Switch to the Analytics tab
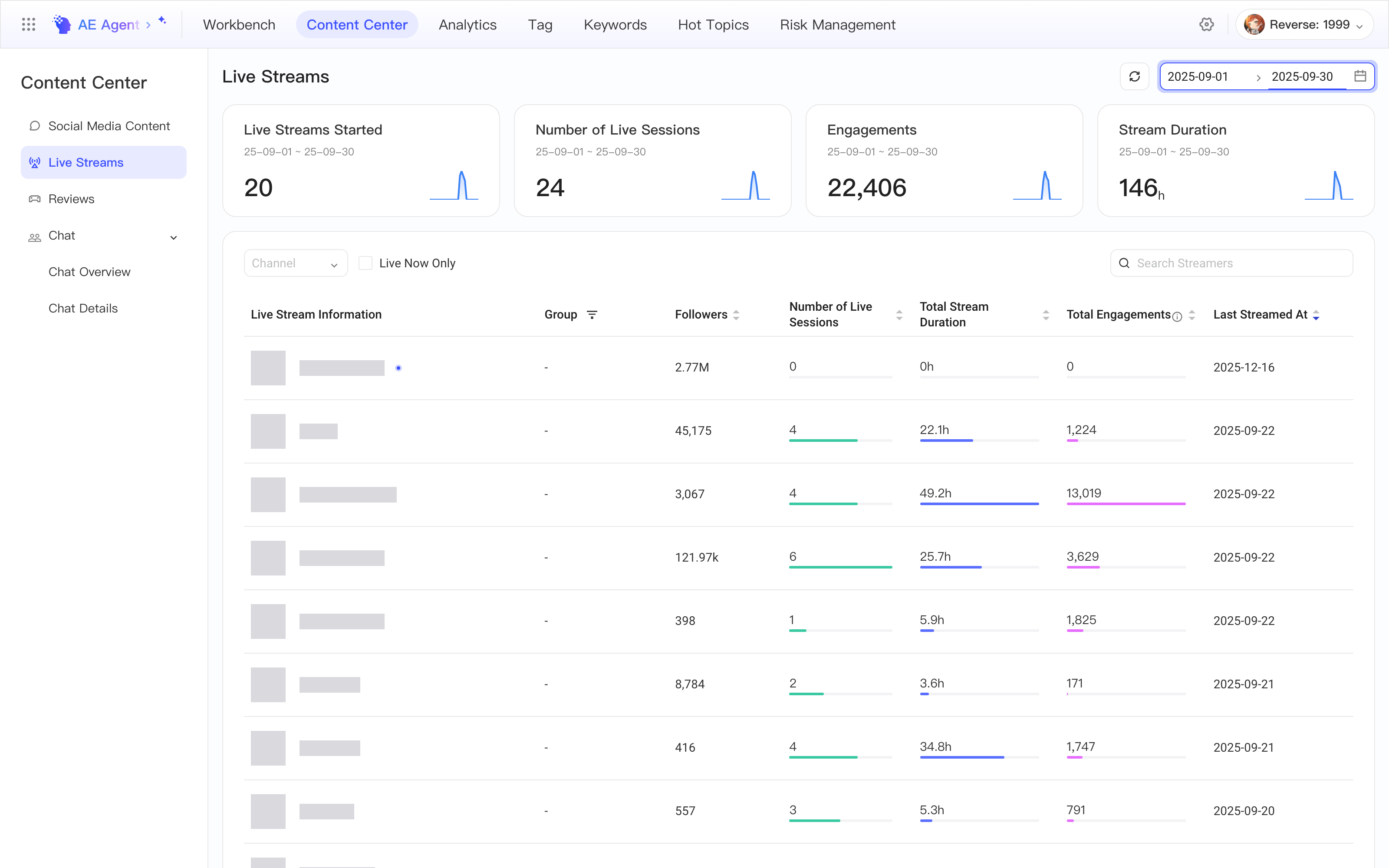The image size is (1389, 868). pos(468,25)
